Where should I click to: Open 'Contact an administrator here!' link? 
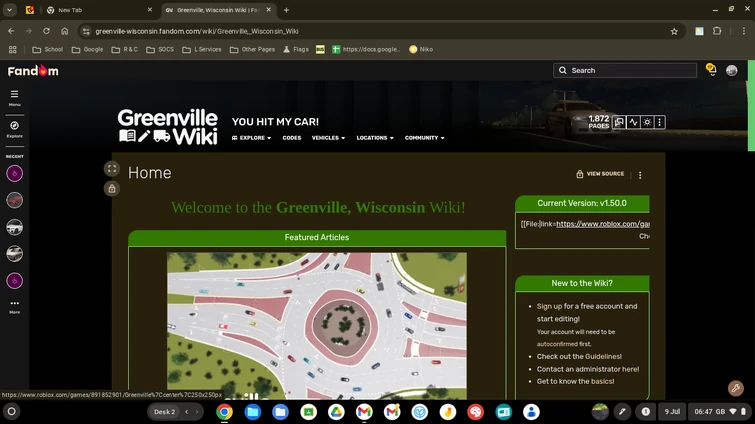click(x=588, y=369)
